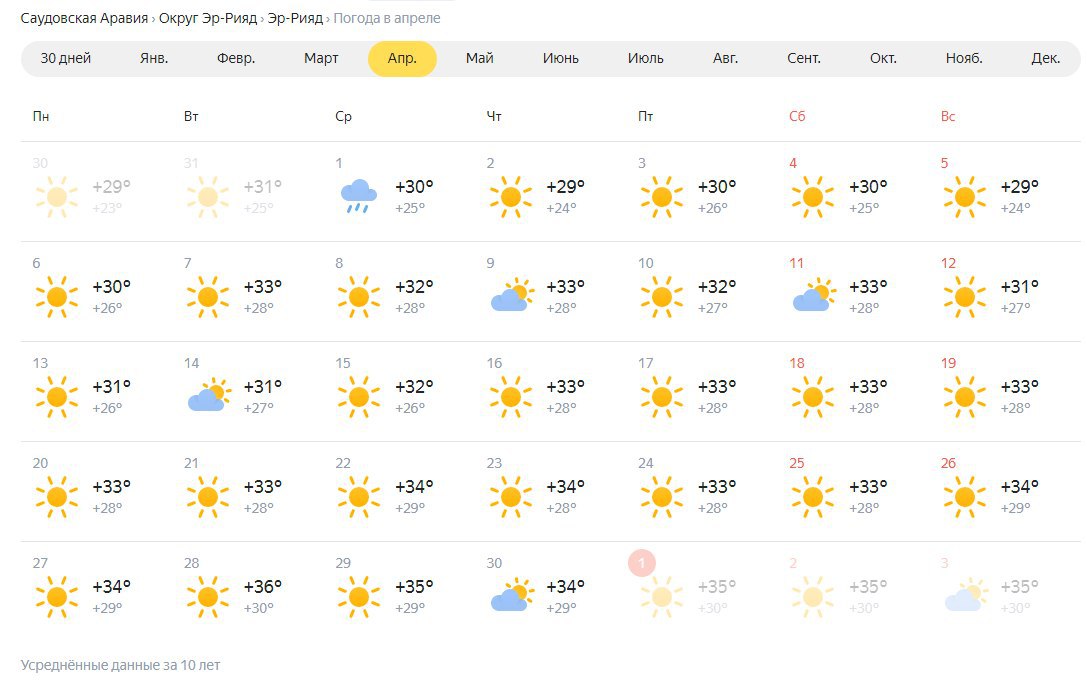Click the partly cloudy icon on April 14

[x=209, y=396]
